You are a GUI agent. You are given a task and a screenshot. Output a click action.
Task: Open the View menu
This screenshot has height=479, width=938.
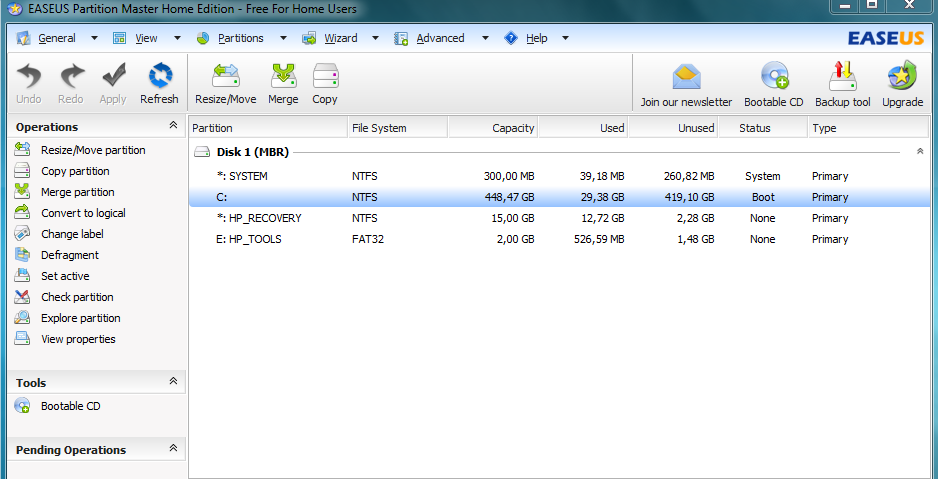point(146,38)
